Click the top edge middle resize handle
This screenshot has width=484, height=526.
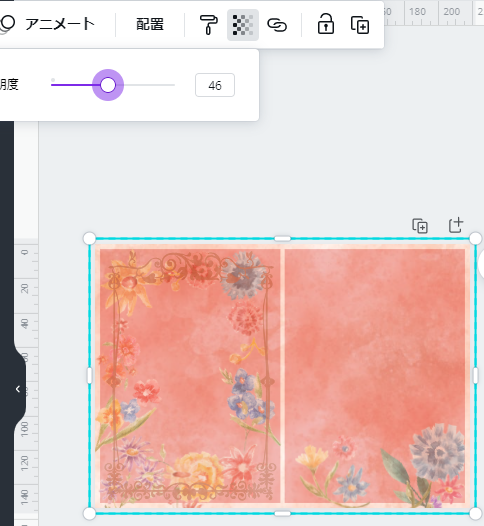pos(282,239)
